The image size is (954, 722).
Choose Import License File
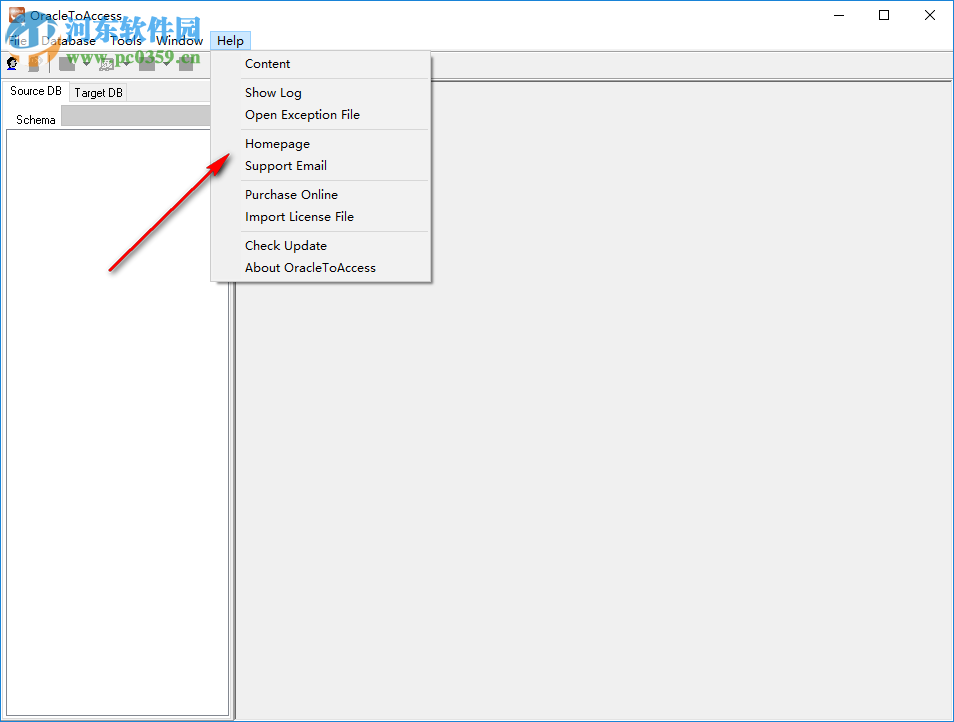321,217
